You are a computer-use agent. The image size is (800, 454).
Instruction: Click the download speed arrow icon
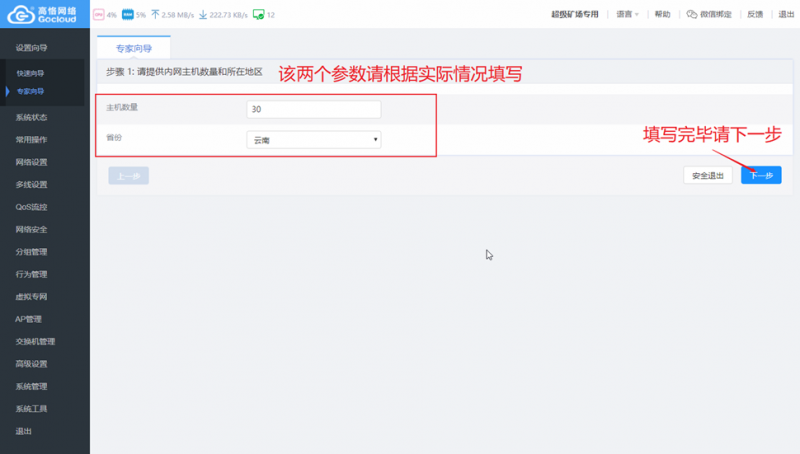203,15
